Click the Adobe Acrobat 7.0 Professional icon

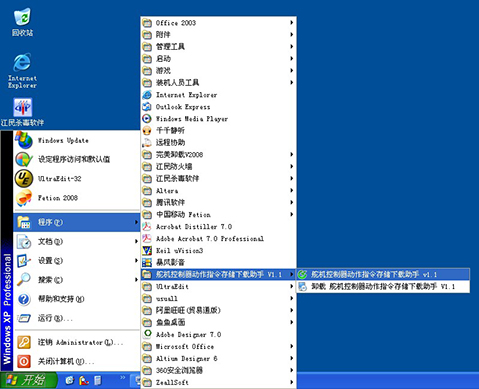tap(147, 239)
